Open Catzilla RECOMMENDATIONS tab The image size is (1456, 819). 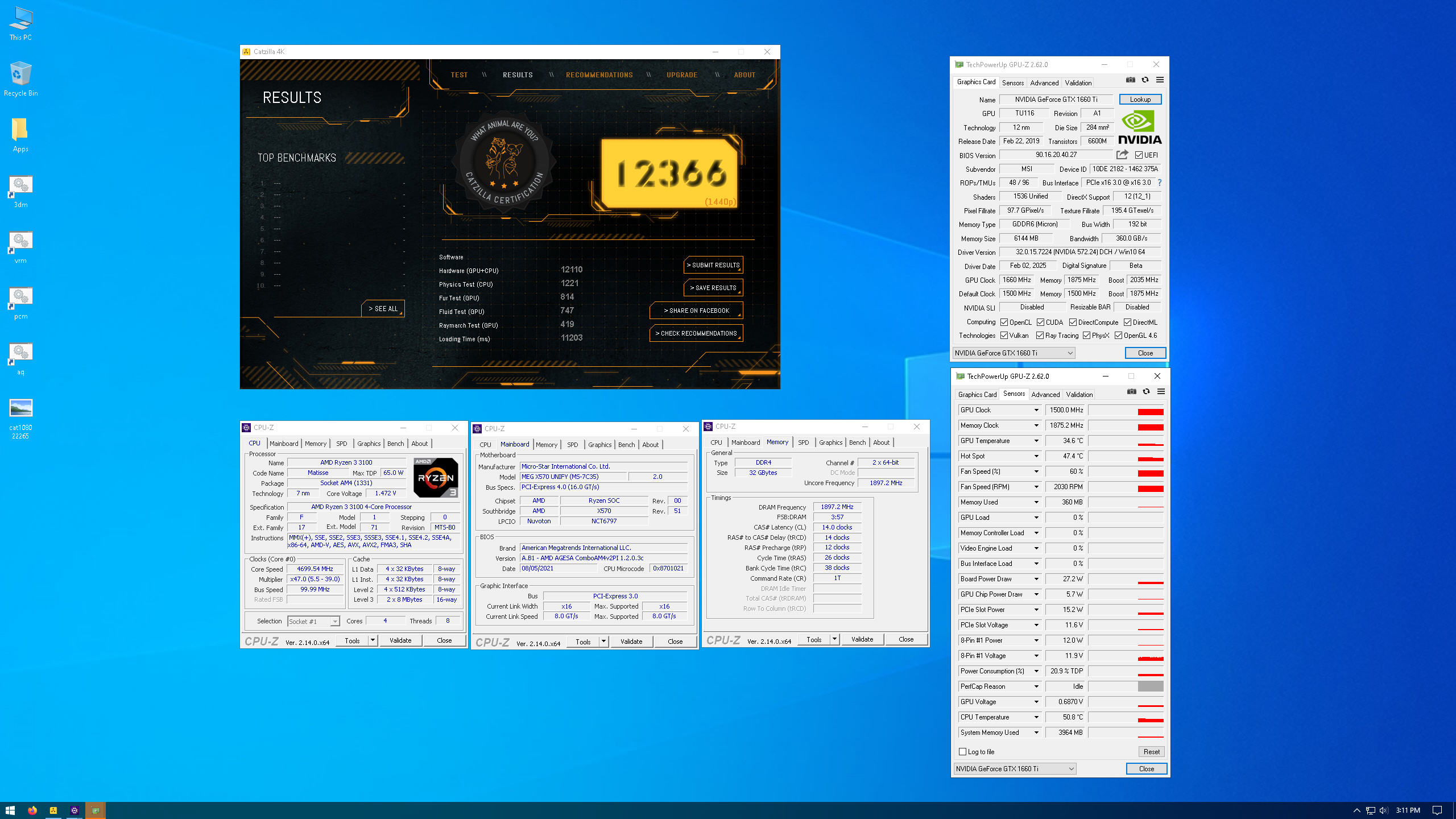[599, 75]
